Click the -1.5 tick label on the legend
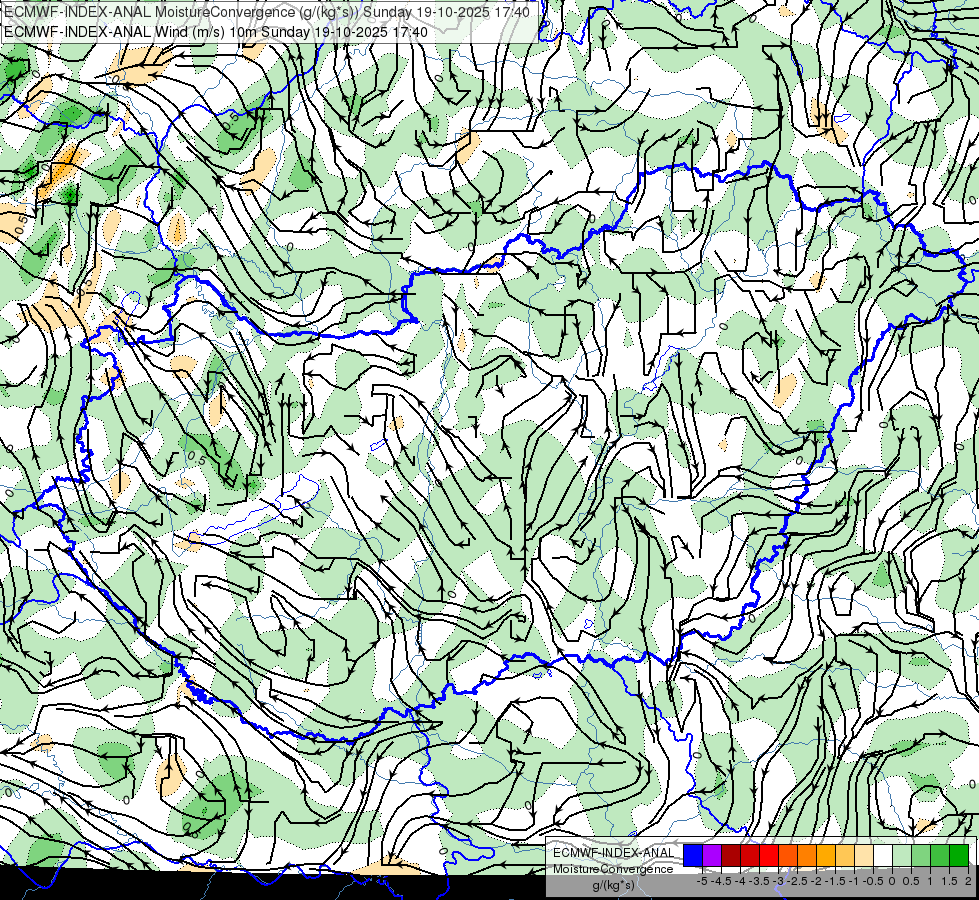The height and width of the screenshot is (900, 979). click(x=835, y=881)
